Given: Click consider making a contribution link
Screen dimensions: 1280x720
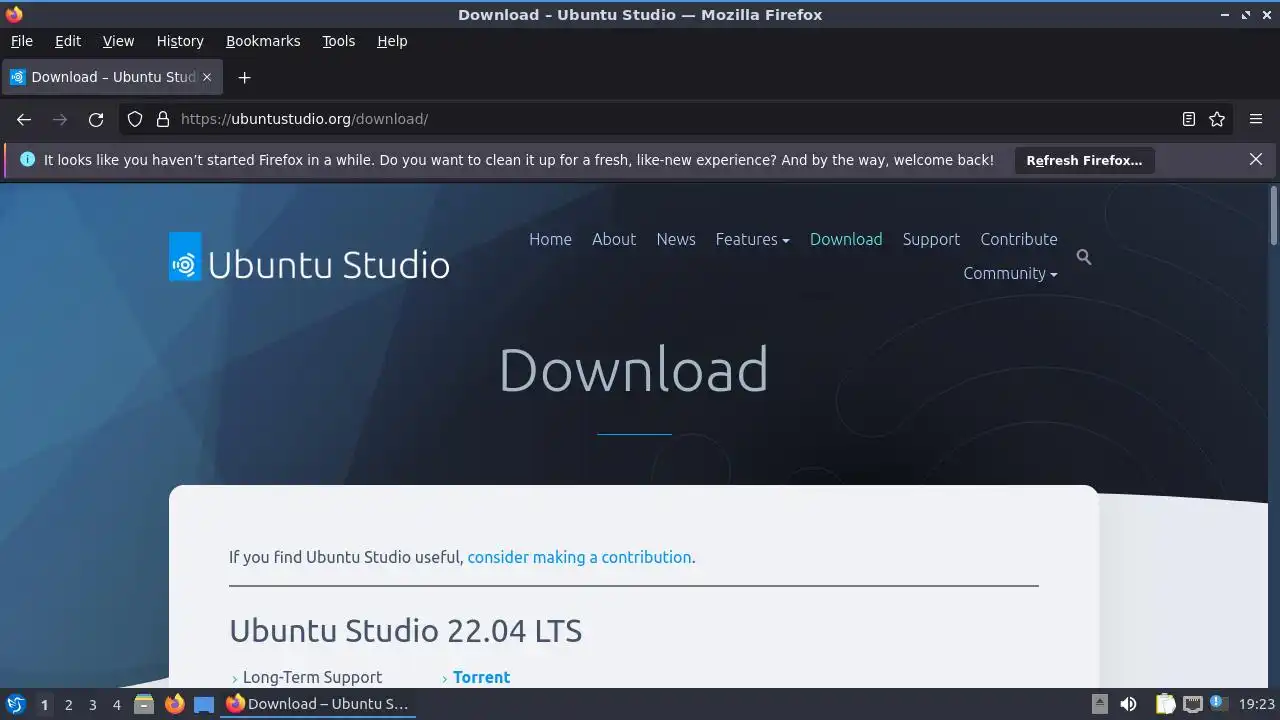Looking at the screenshot, I should pos(579,557).
